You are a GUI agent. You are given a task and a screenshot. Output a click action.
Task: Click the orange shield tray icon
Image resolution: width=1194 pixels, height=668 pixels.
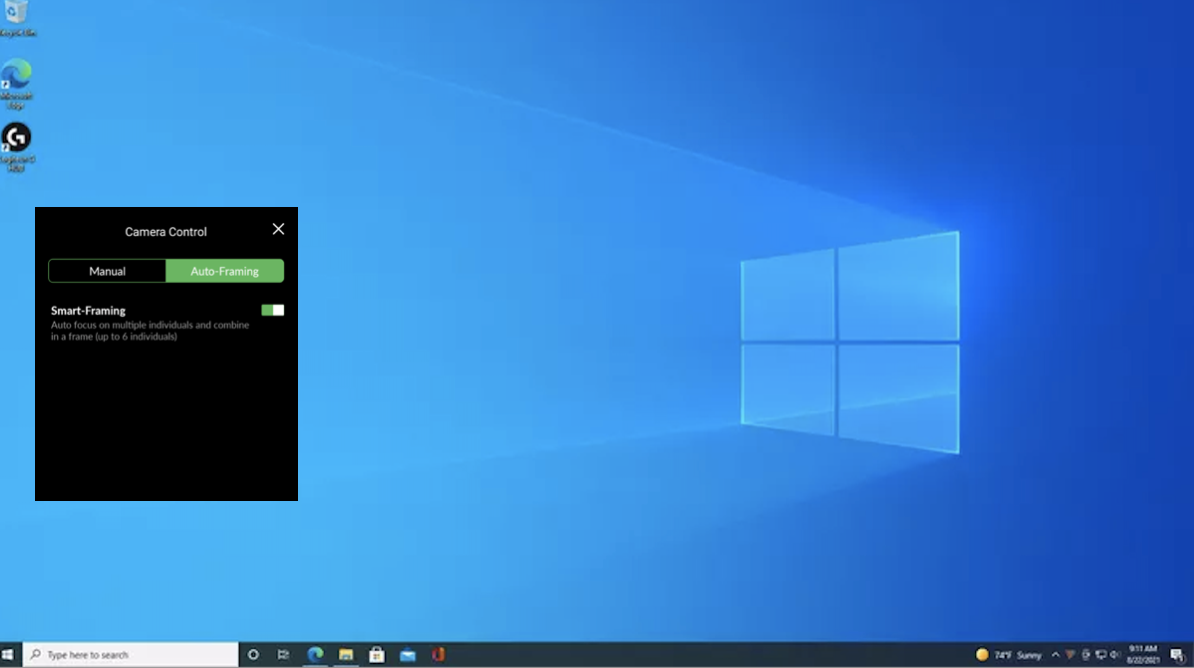pos(1071,654)
